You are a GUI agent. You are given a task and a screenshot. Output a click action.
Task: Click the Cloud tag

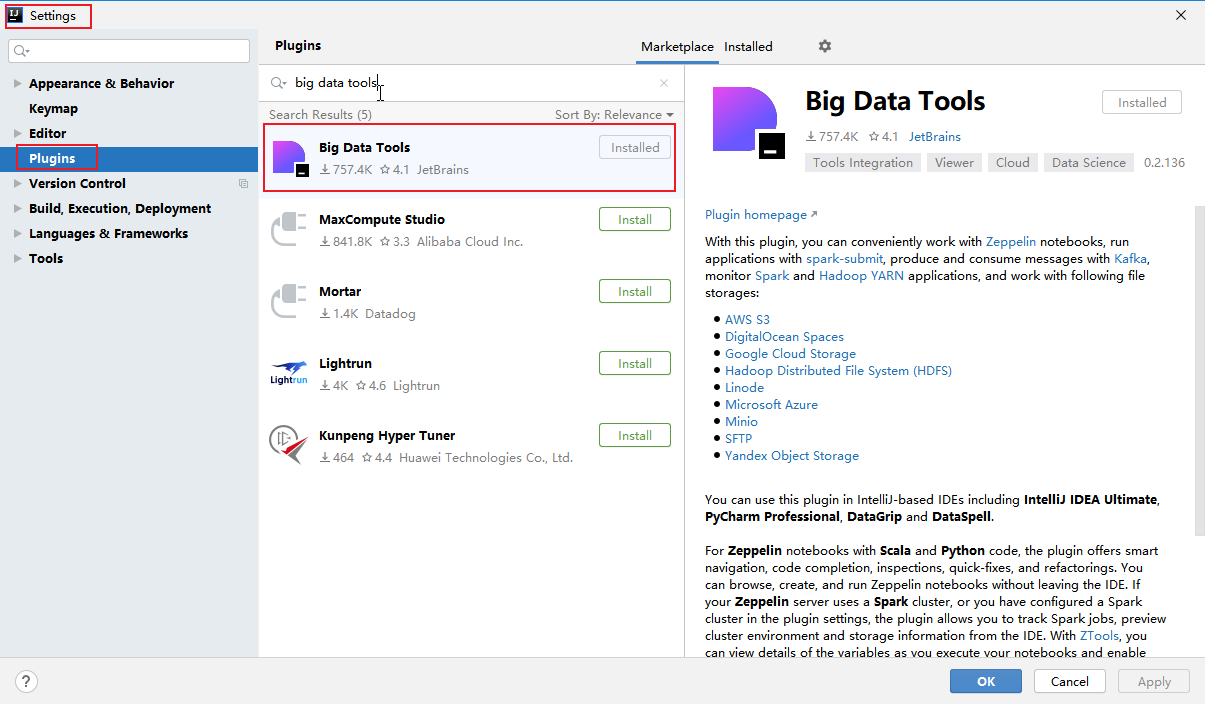[1012, 163]
